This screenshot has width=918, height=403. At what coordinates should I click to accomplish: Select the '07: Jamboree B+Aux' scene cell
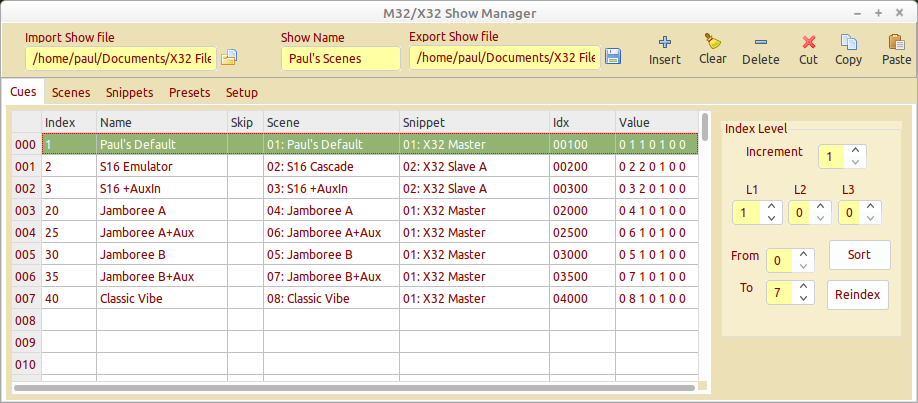(x=331, y=276)
